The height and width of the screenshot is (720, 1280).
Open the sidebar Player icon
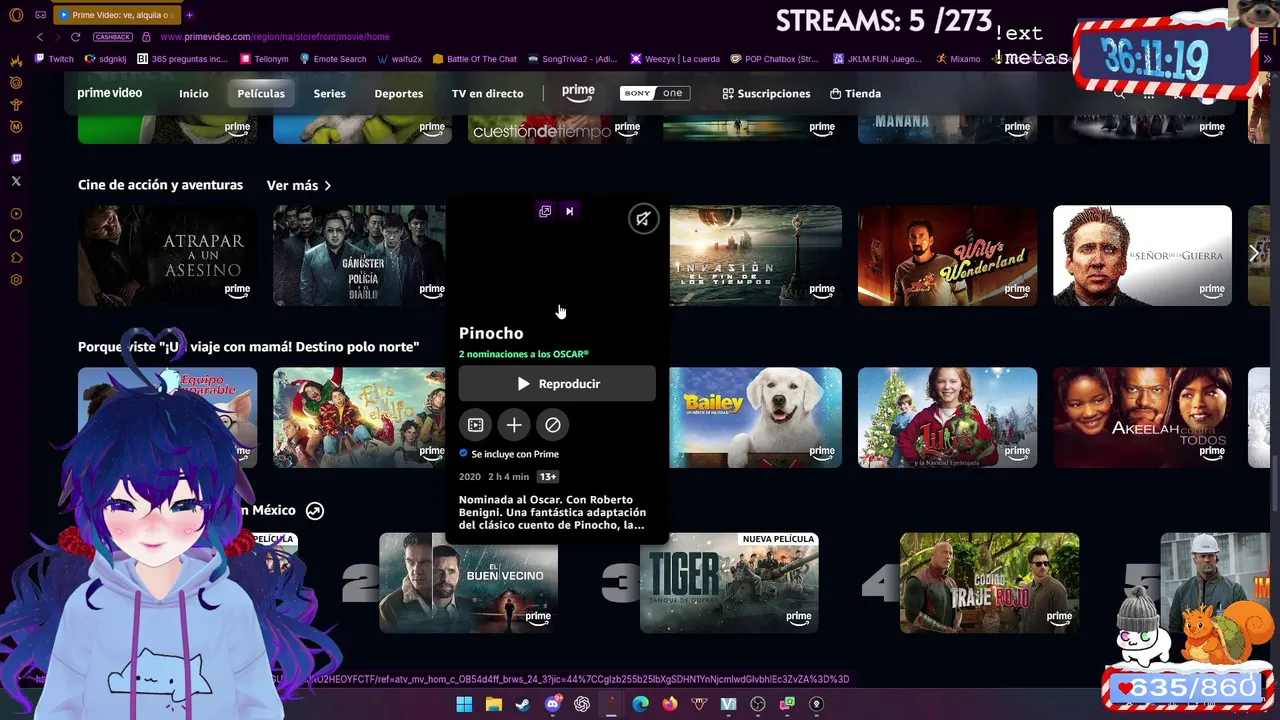(x=16, y=213)
